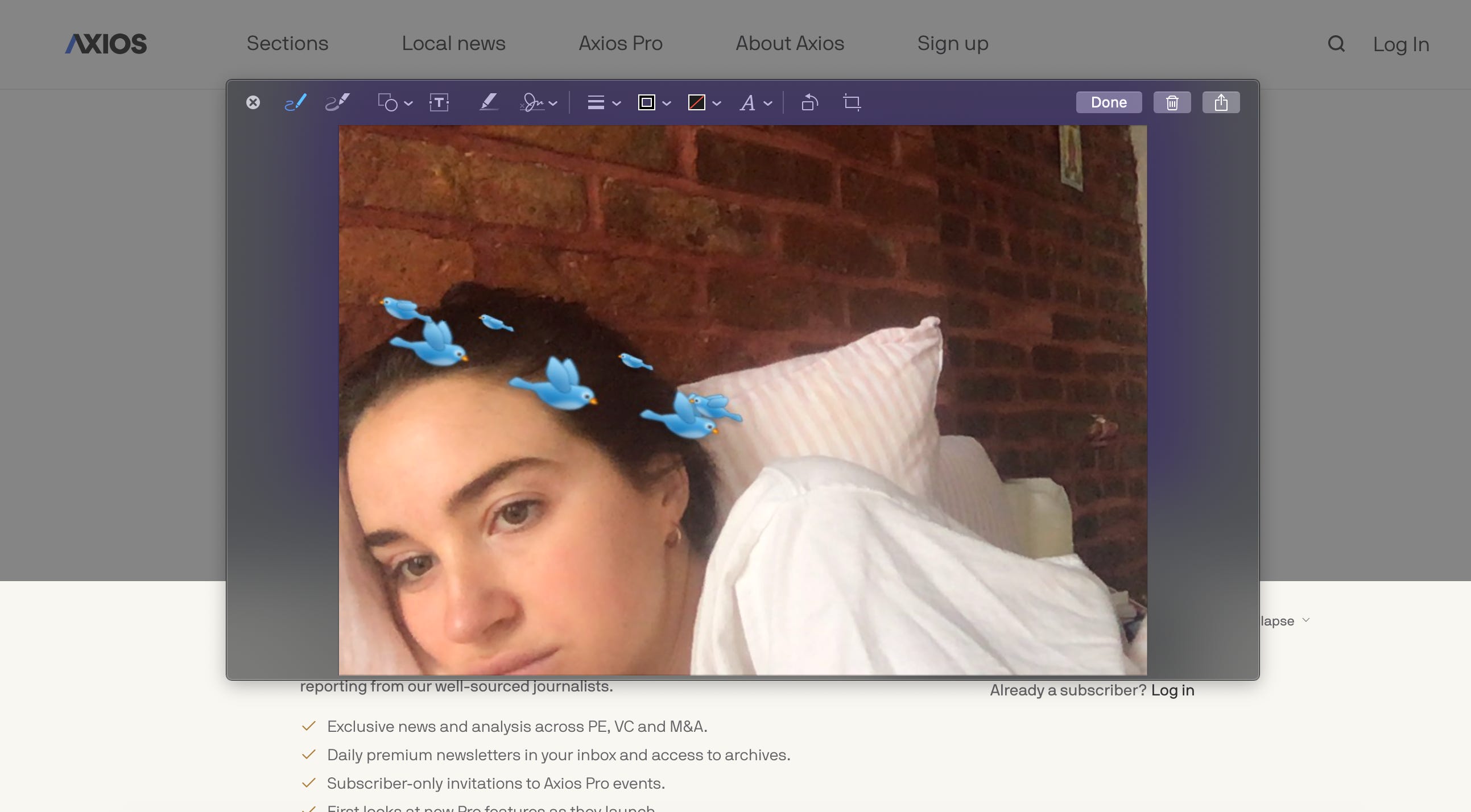This screenshot has height=812, width=1471.
Task: Click the Shapes tool icon
Action: tap(389, 103)
